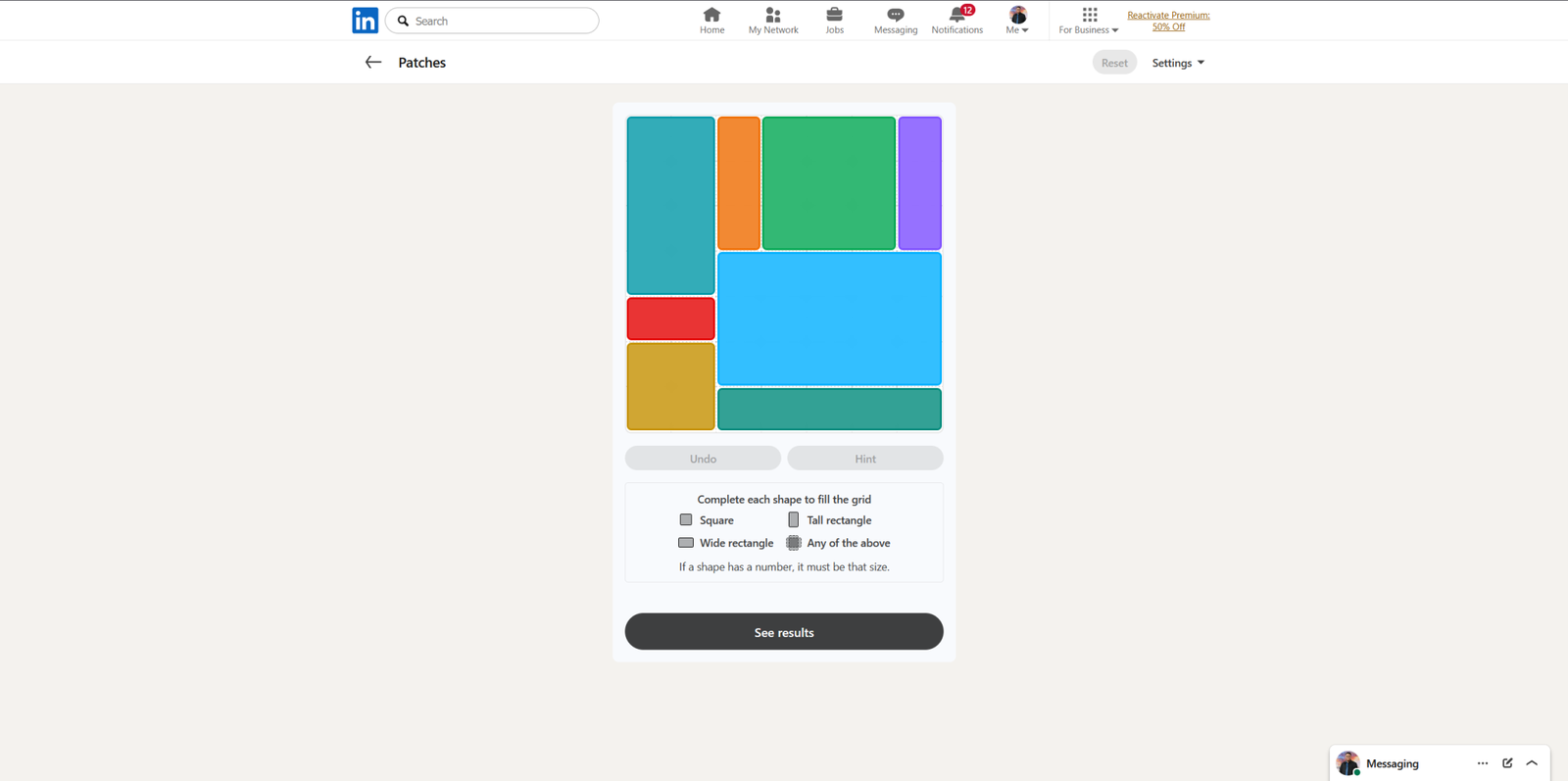
Task: Click the back arrow beside Patches
Action: [372, 63]
